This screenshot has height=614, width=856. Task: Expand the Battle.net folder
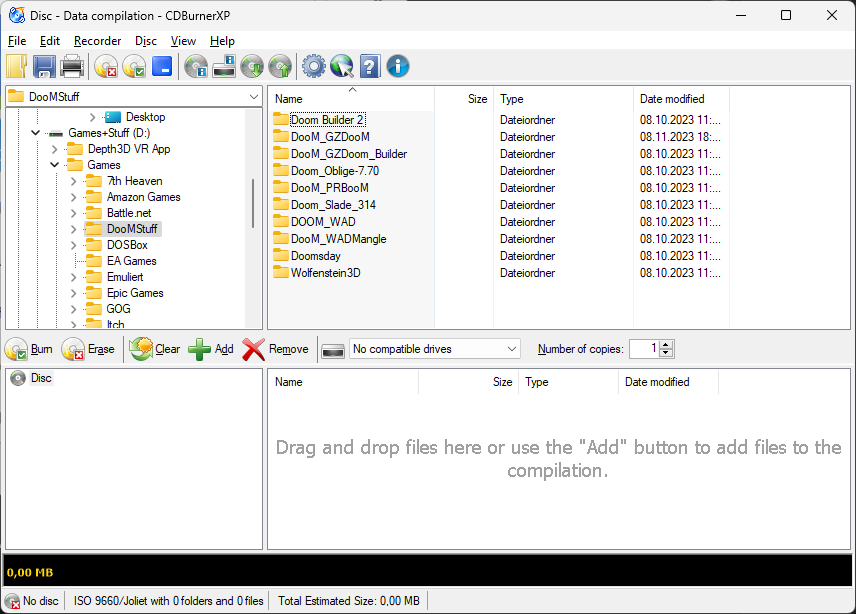74,213
